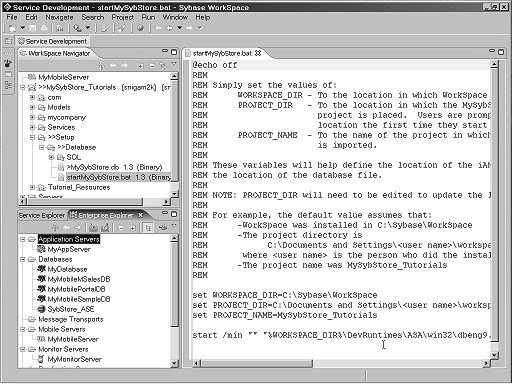Click Go Up arrow in Enterprise Explorer toolbar

[55, 228]
